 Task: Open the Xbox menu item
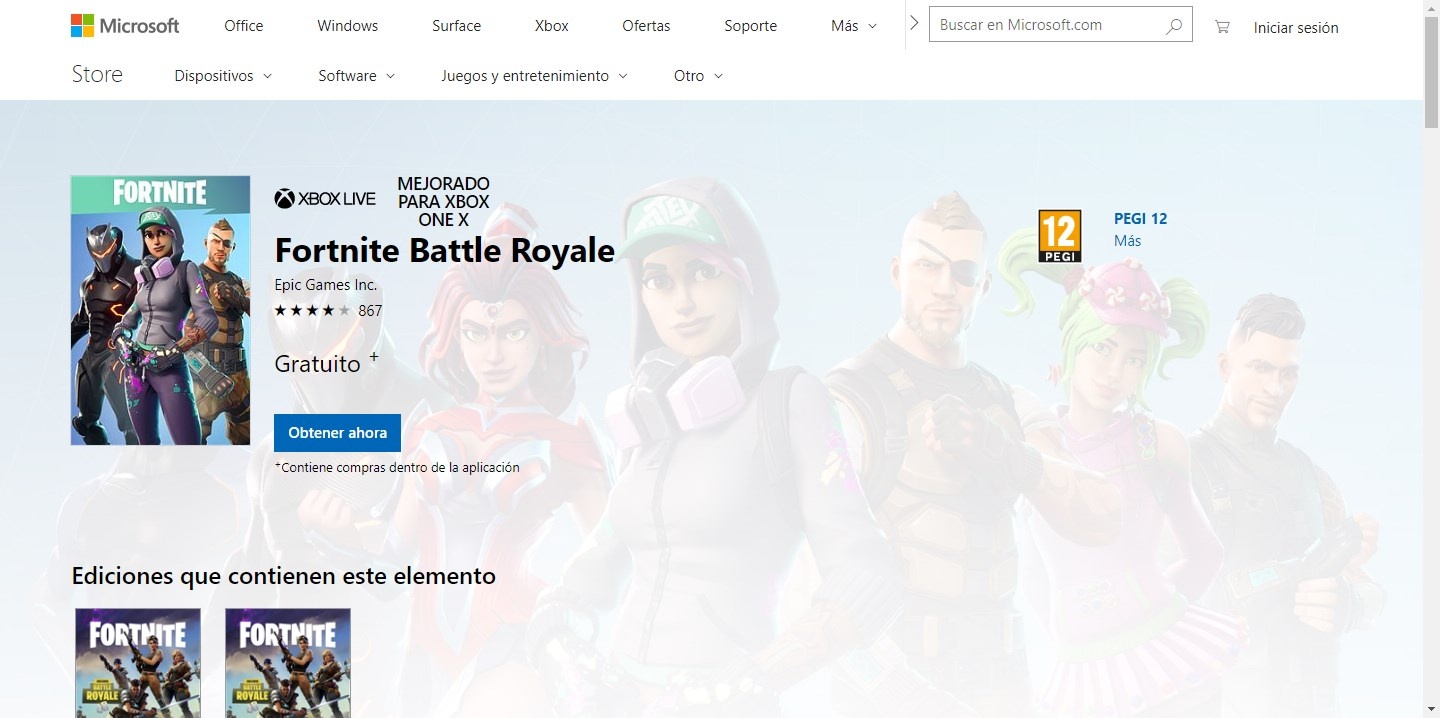pos(552,26)
